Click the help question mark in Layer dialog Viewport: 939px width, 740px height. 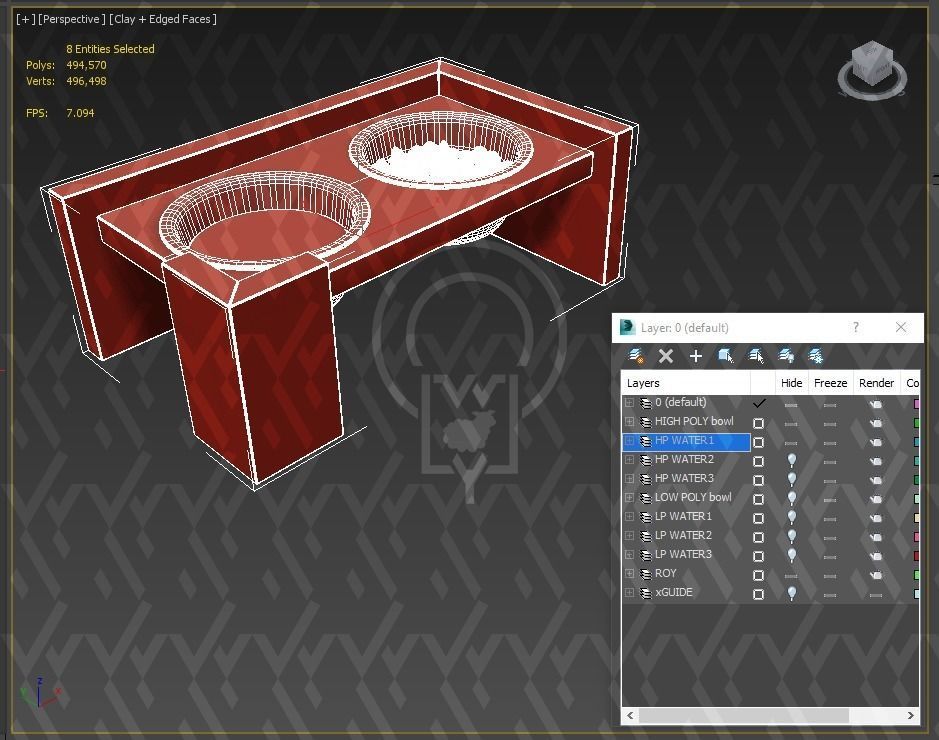coord(856,327)
